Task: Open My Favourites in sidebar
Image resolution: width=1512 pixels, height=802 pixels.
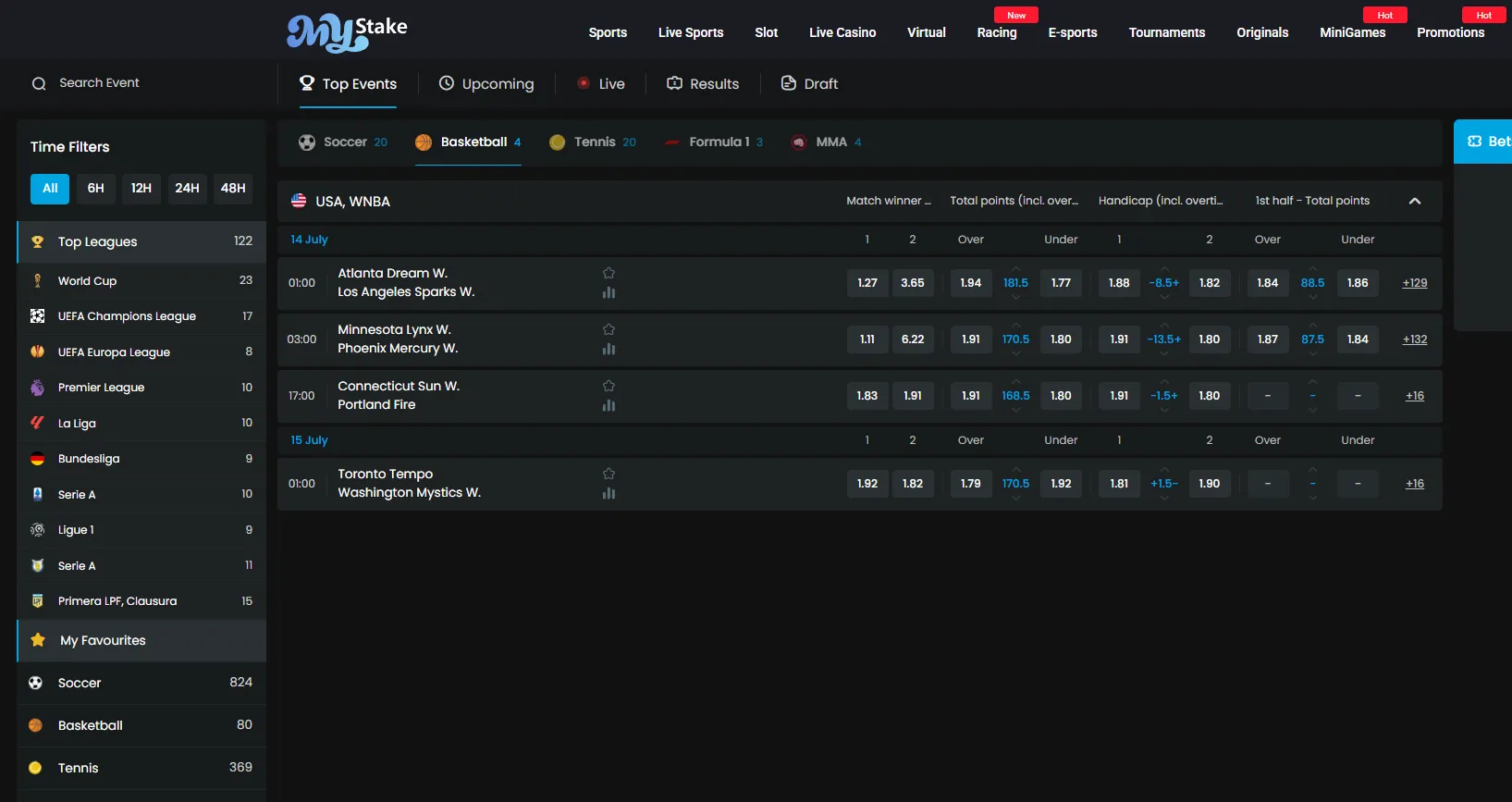Action: point(141,640)
